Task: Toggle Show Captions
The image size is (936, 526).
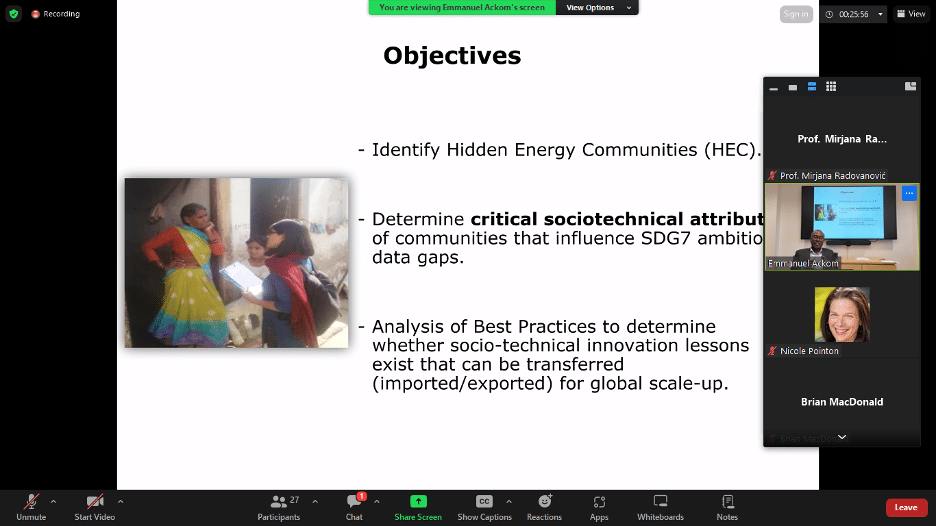Action: coord(484,502)
